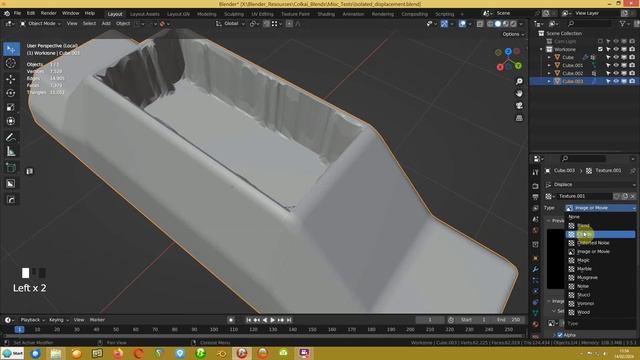Click the play animation button

pyautogui.click(x=272, y=320)
